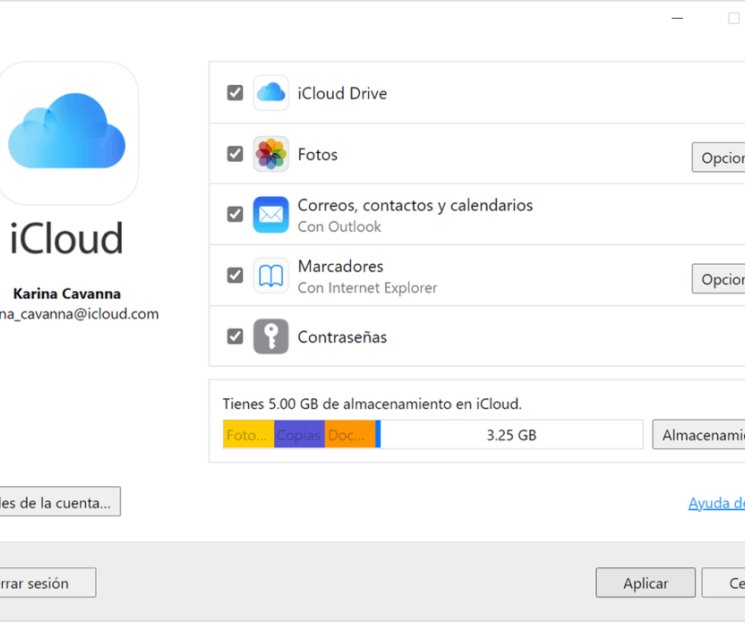745x622 pixels.
Task: Disable the Marcadores checkbox
Action: 235,275
